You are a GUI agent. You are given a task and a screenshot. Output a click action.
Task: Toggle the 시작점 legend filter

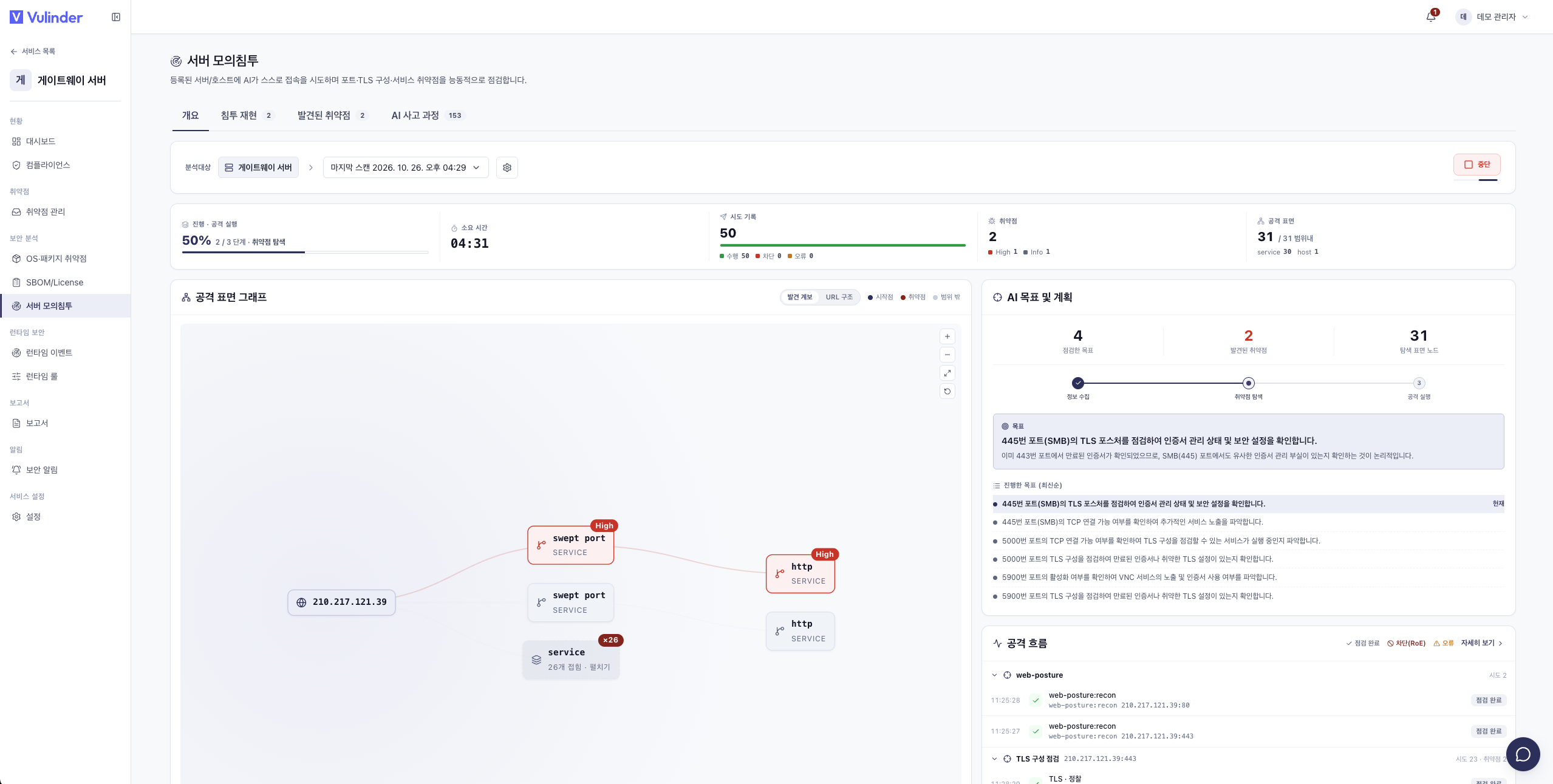tap(881, 297)
